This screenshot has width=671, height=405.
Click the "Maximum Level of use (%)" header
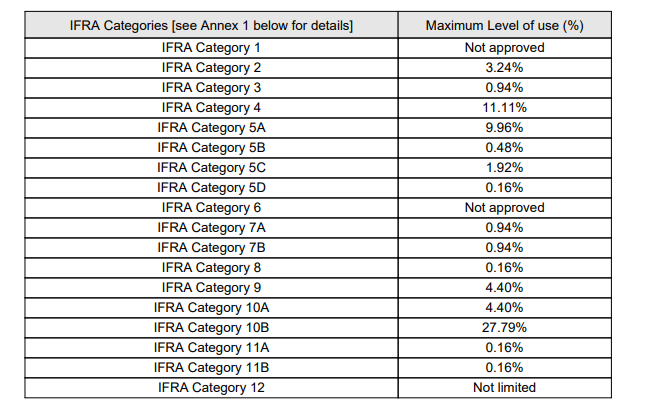504,25
